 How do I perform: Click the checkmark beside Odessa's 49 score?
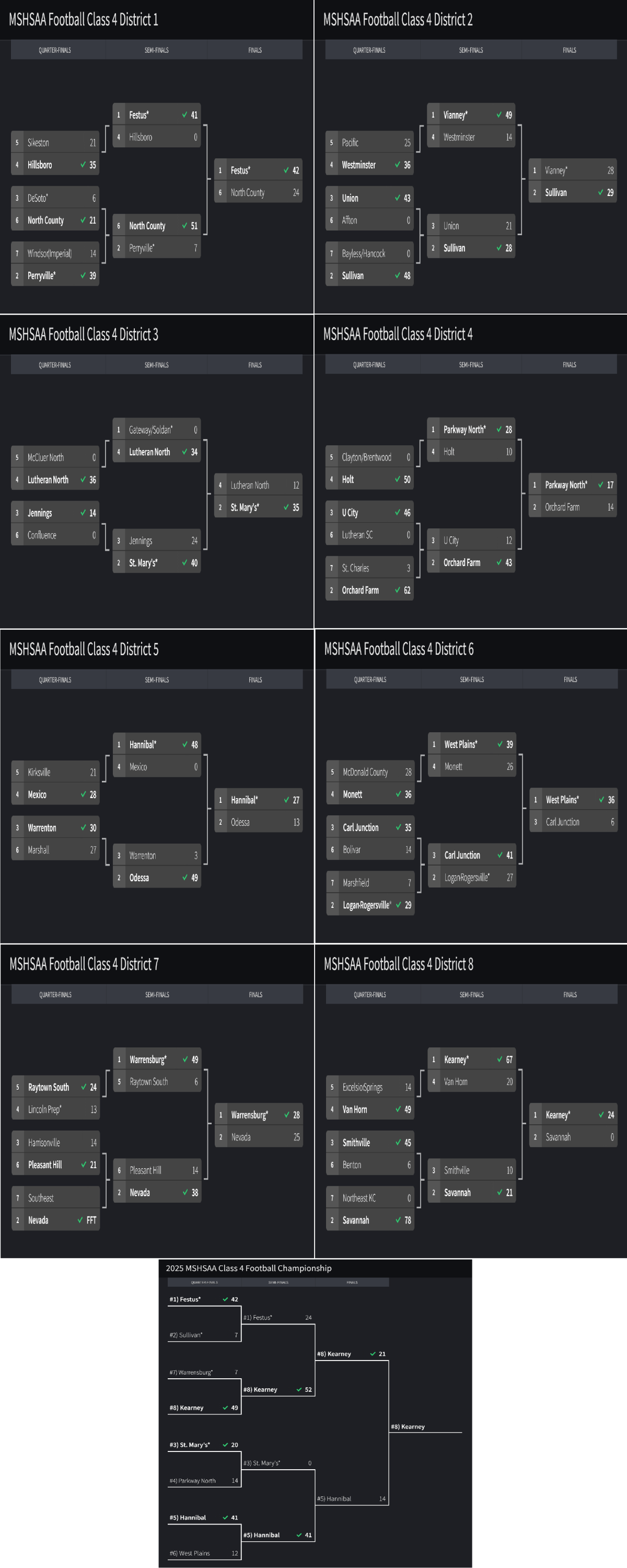click(185, 877)
